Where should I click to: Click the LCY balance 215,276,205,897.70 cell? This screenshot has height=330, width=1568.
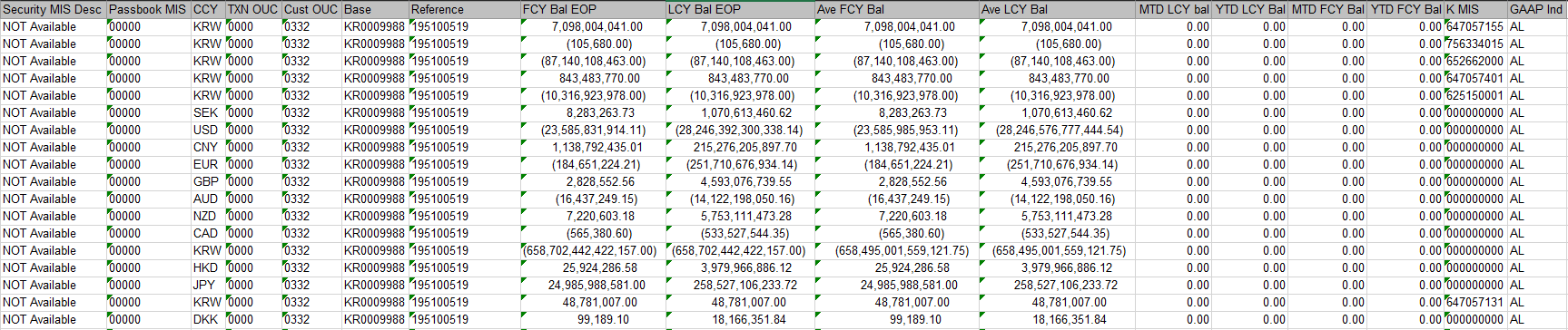[740, 148]
